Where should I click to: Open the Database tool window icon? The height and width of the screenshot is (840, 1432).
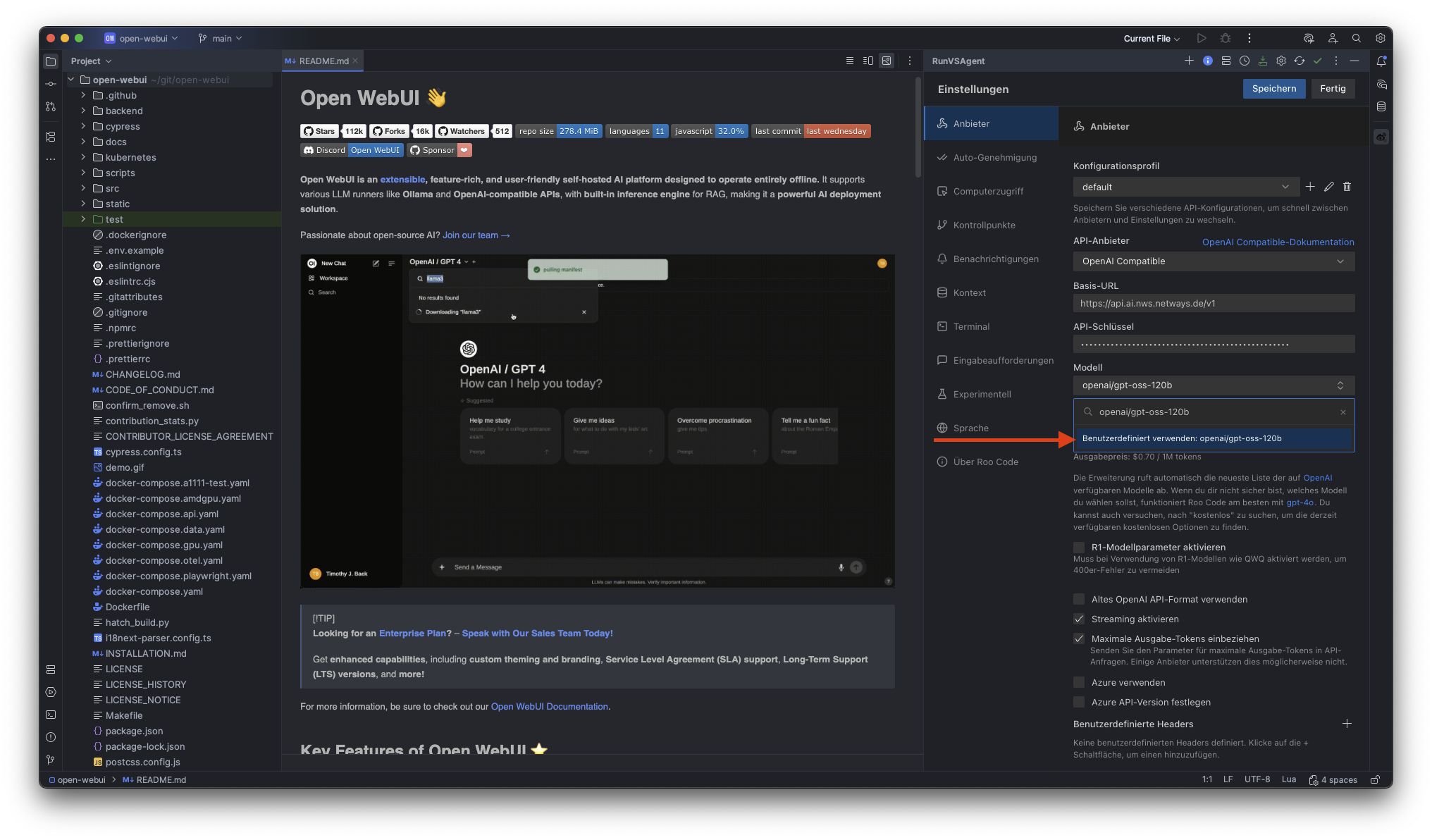[x=1381, y=106]
